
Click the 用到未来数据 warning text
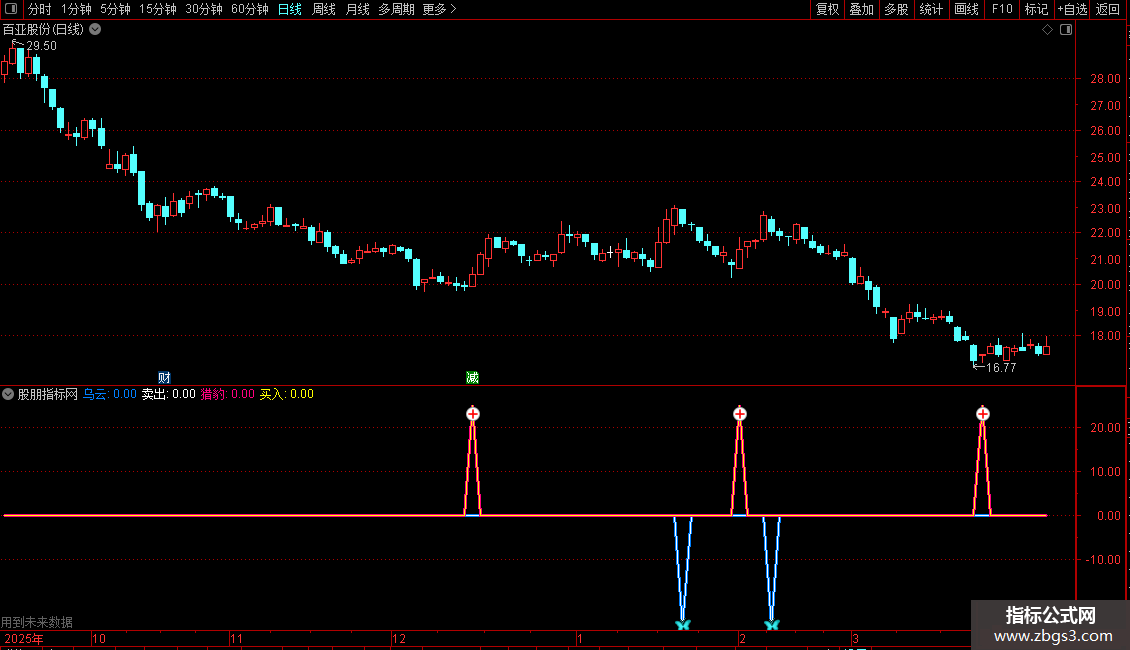37,622
